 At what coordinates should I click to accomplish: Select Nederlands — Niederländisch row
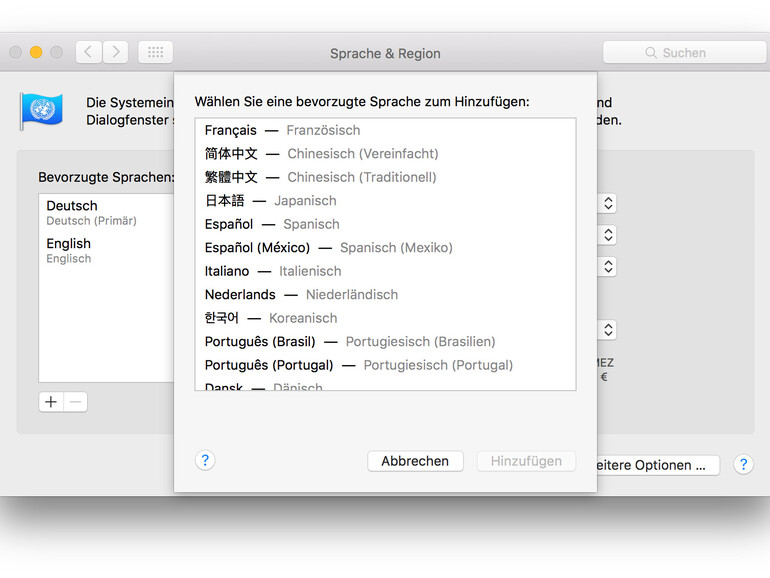click(385, 295)
